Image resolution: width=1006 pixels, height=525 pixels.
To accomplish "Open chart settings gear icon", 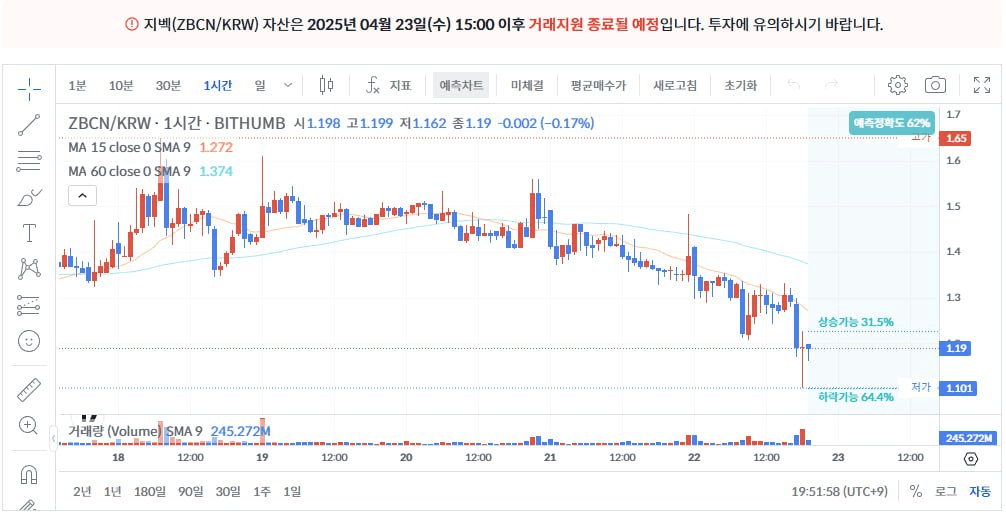I will 897,85.
